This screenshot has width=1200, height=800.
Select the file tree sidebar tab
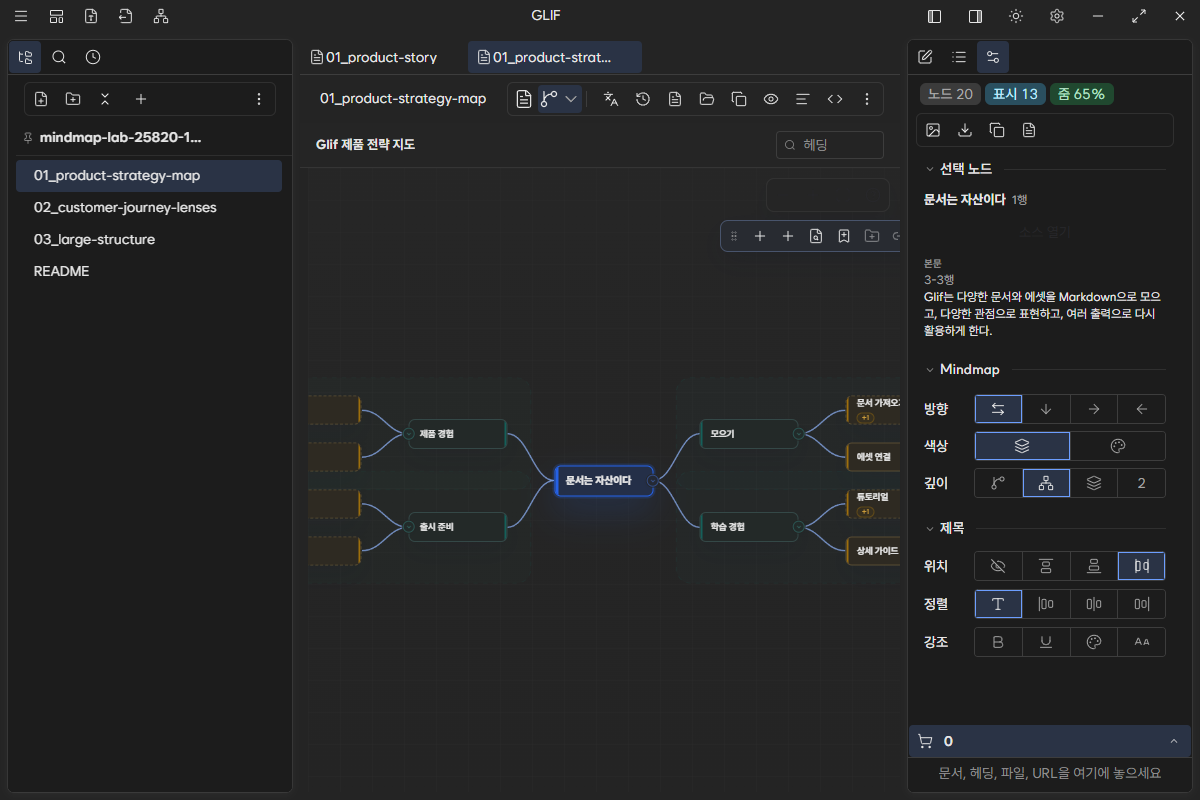(x=25, y=57)
